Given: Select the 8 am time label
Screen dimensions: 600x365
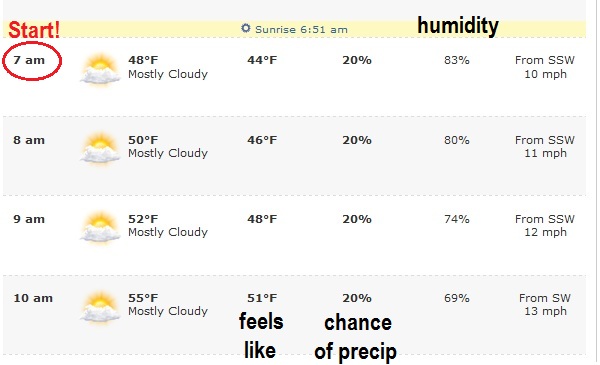Looking at the screenshot, I should click(29, 140).
